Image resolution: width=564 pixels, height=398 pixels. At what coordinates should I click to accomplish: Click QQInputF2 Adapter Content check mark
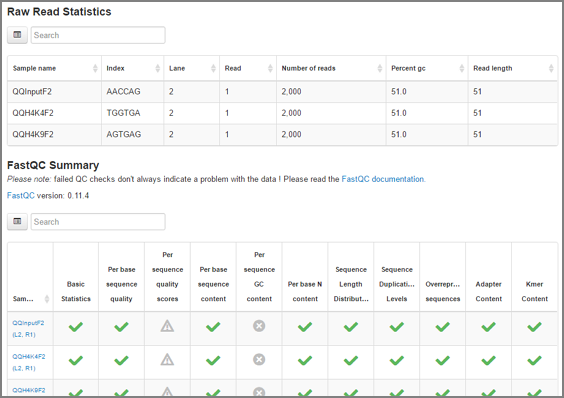tap(488, 327)
